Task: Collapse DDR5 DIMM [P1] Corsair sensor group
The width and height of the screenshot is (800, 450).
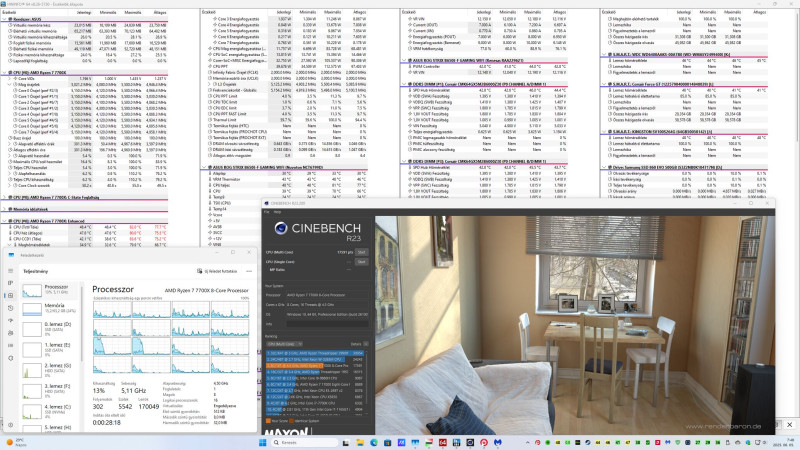Action: click(x=404, y=84)
